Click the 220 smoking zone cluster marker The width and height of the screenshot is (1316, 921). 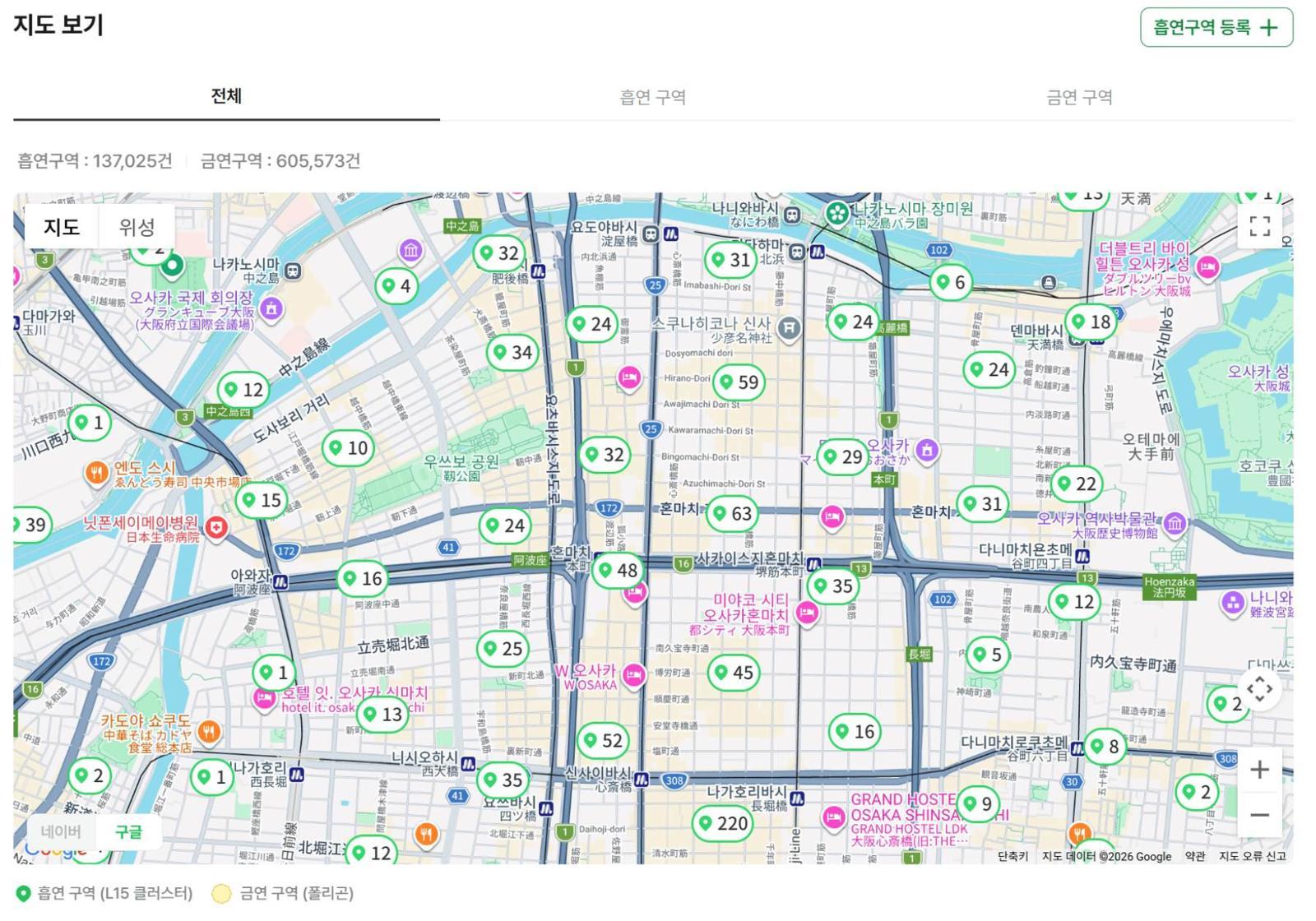pyautogui.click(x=721, y=823)
